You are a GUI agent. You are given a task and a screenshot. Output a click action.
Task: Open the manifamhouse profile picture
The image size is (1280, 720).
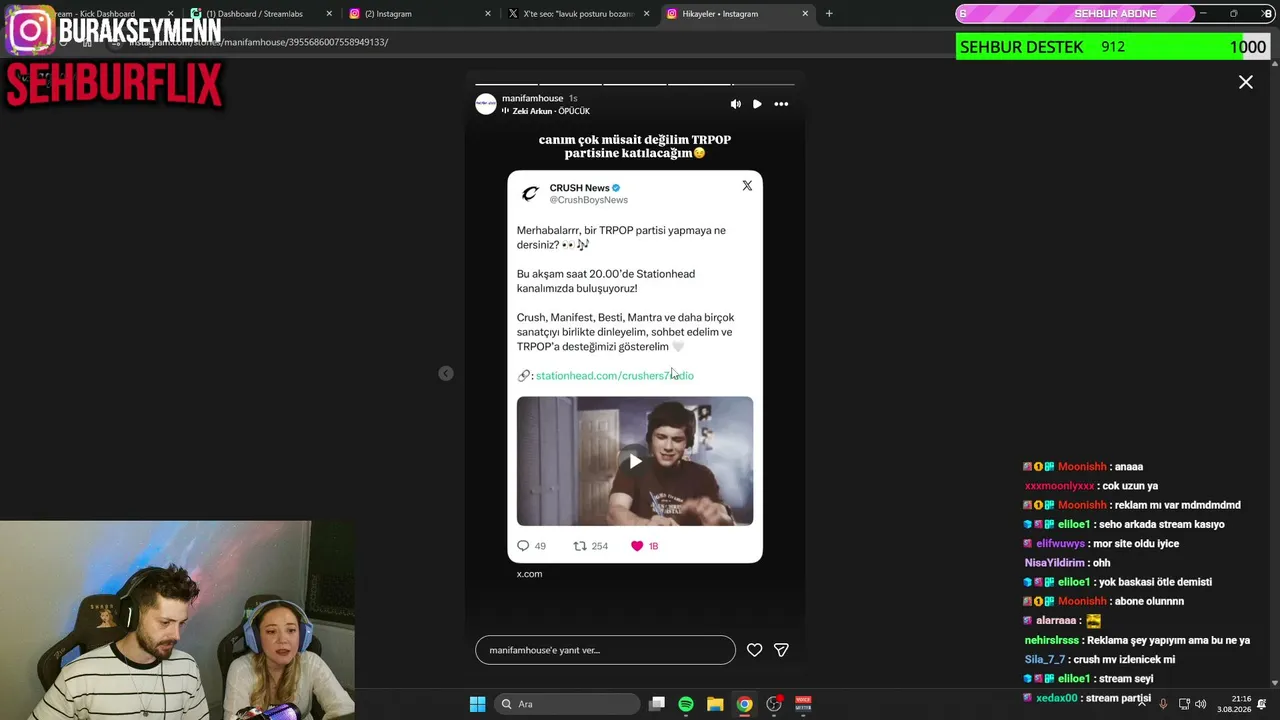[x=486, y=104]
